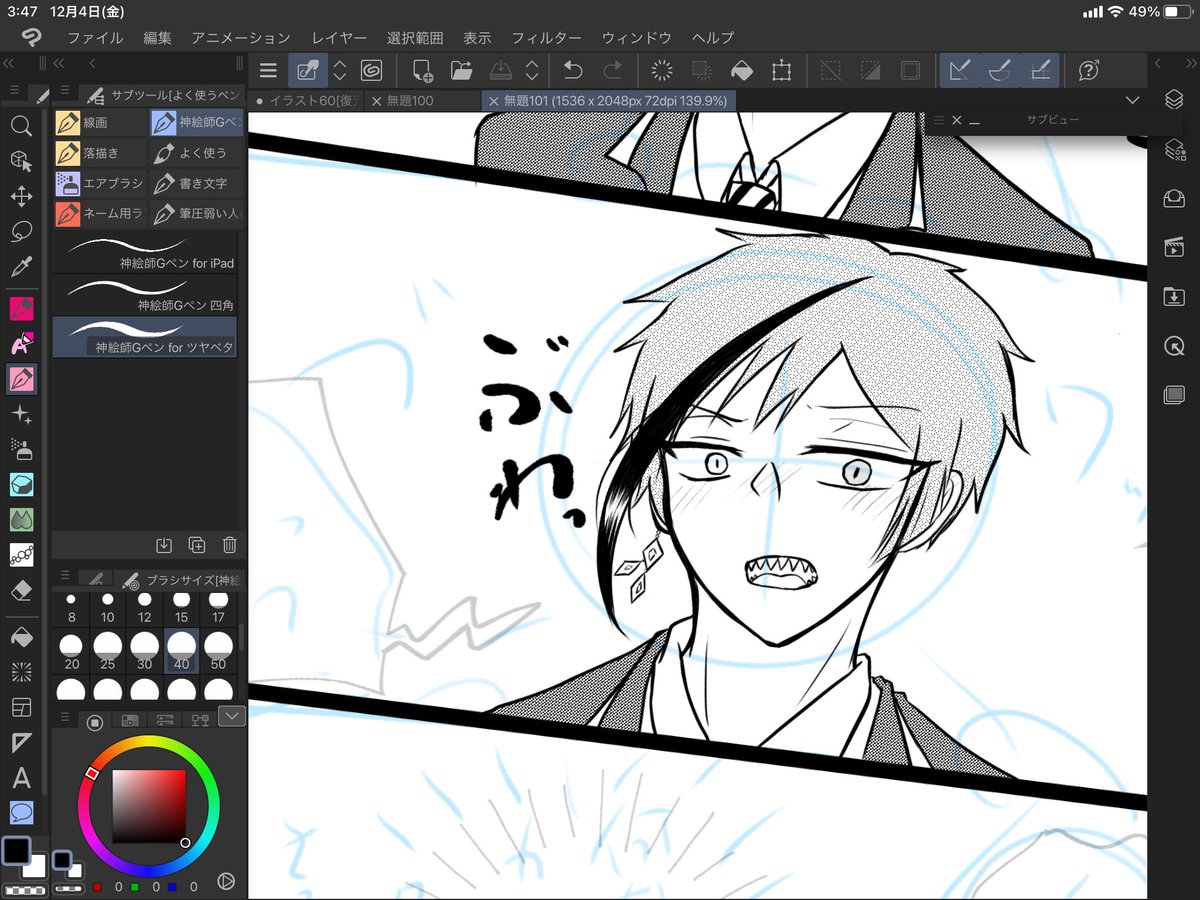Screen dimensions: 1200x900
Task: Open color wheel panel hamburger menu
Action: [x=65, y=716]
